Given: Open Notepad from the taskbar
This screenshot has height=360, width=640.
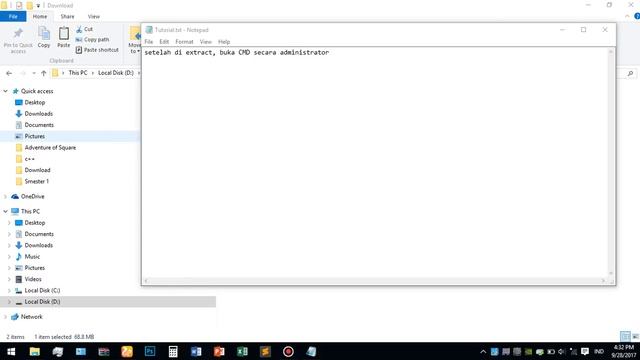Looking at the screenshot, I should point(311,351).
